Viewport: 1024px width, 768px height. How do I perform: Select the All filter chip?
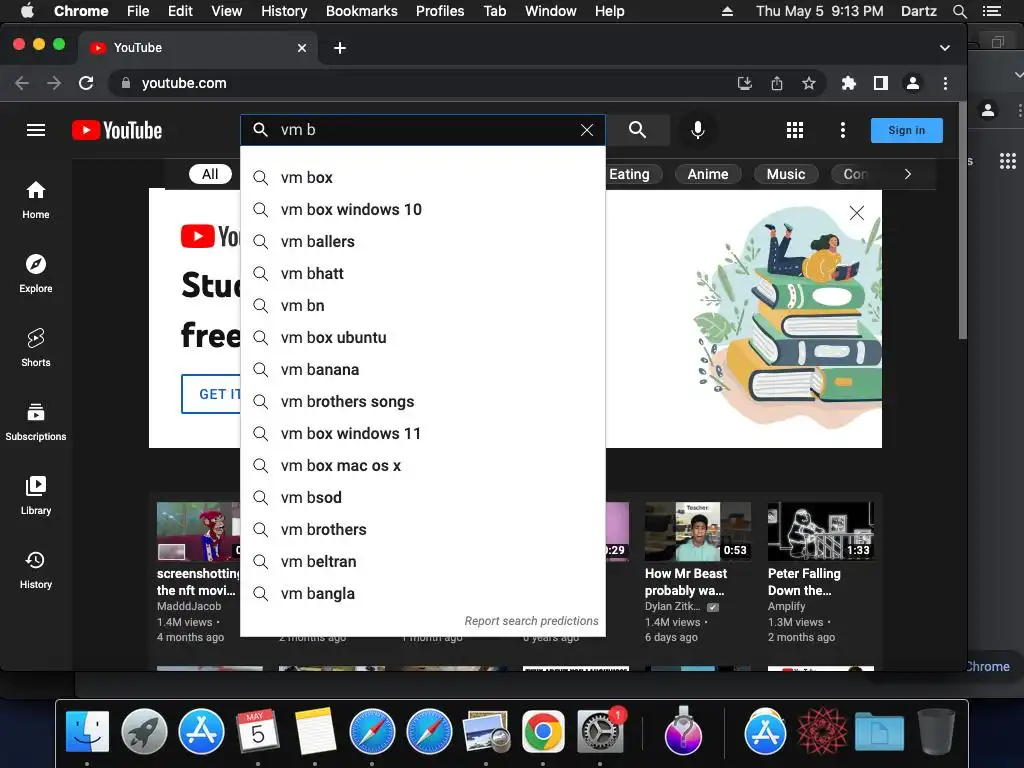[x=210, y=174]
